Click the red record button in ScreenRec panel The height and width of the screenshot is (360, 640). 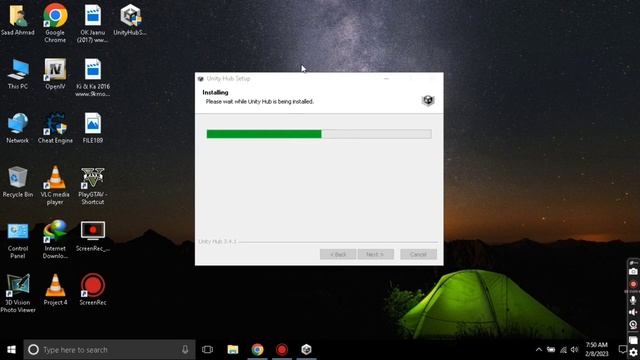click(633, 284)
